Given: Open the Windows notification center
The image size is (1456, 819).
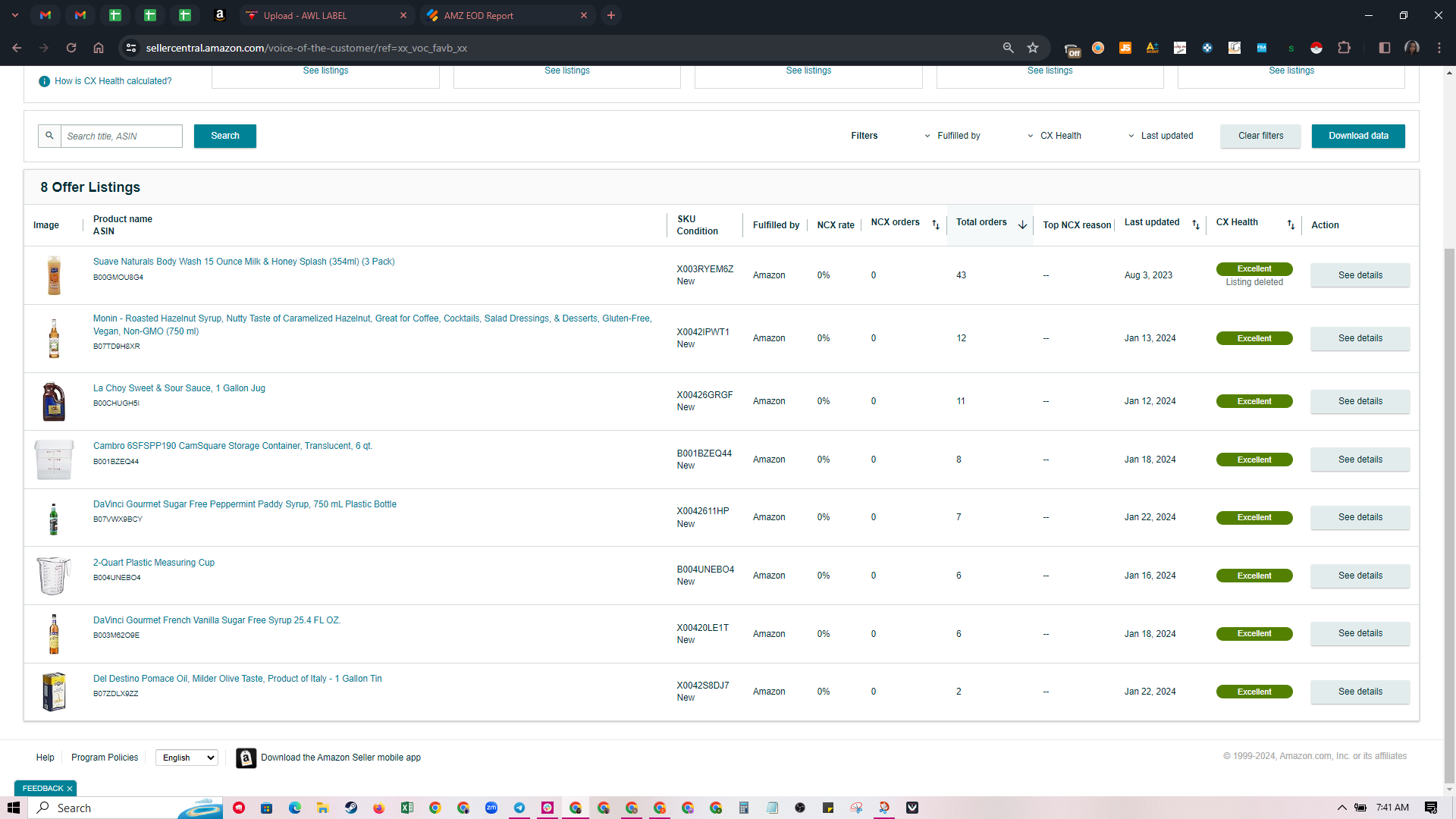Looking at the screenshot, I should tap(1431, 808).
